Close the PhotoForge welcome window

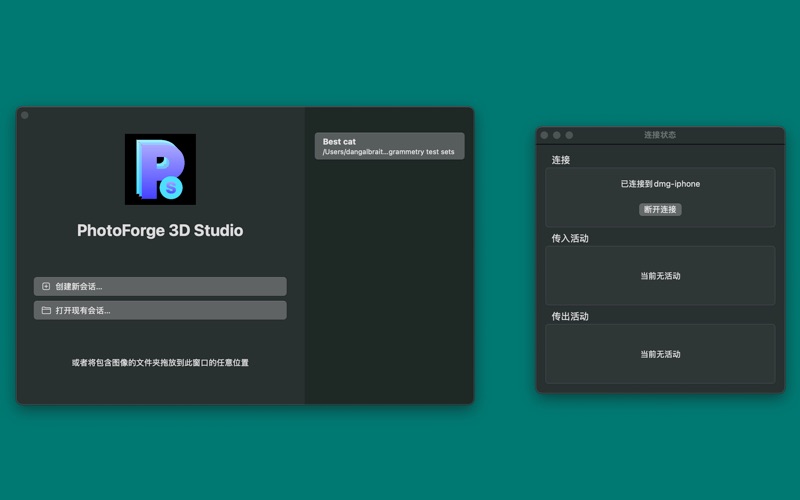(x=25, y=115)
